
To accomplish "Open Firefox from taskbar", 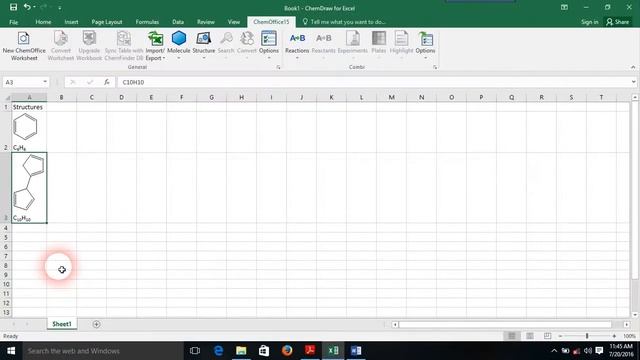I will coord(287,351).
